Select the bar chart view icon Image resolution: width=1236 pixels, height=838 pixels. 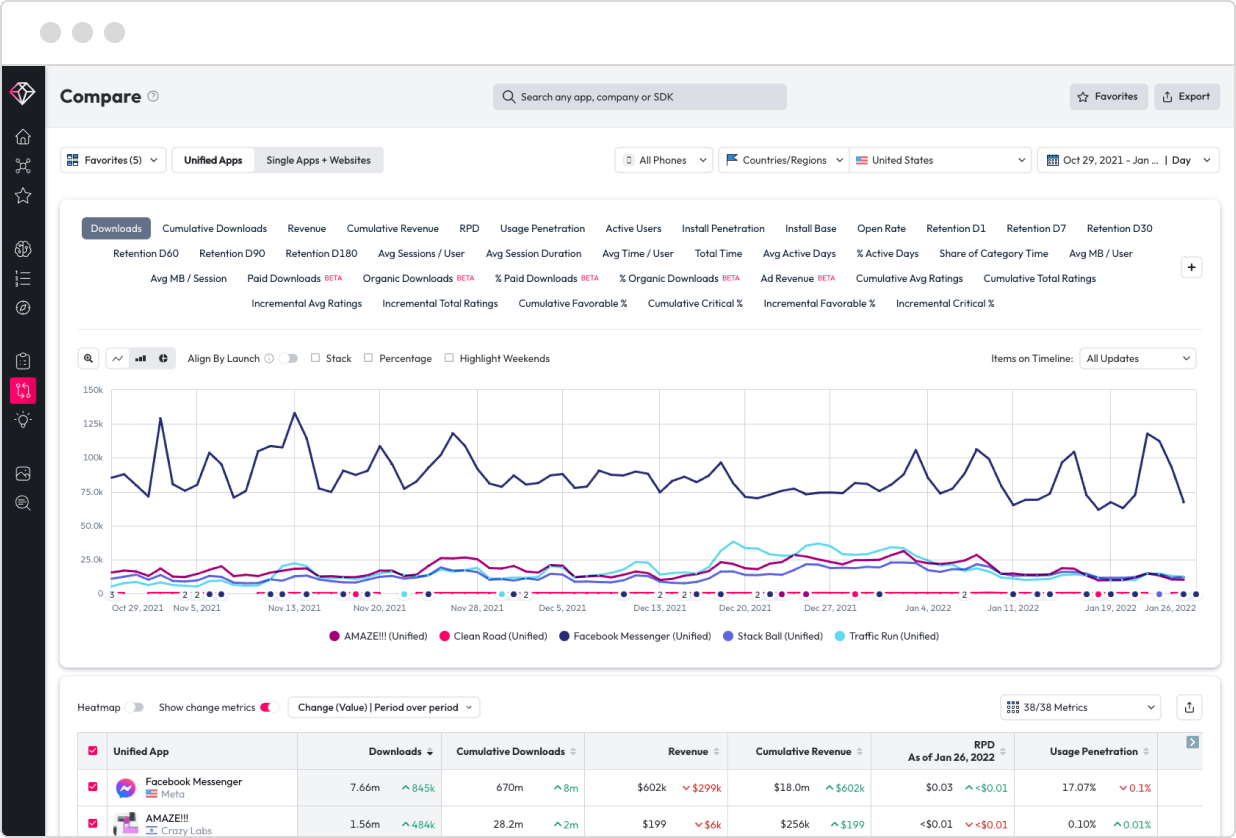click(x=141, y=358)
